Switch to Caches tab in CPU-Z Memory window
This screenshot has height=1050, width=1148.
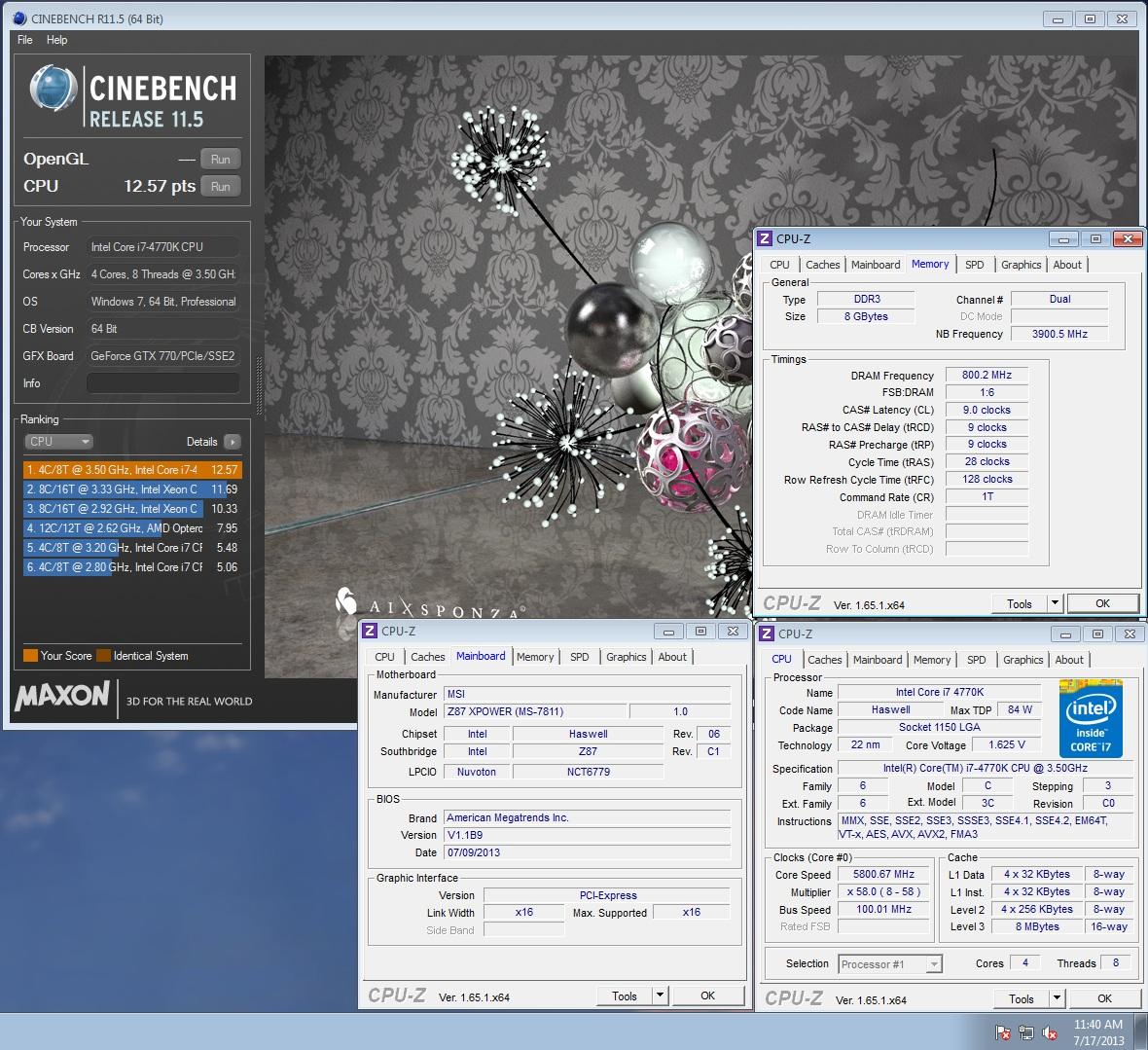[x=822, y=265]
